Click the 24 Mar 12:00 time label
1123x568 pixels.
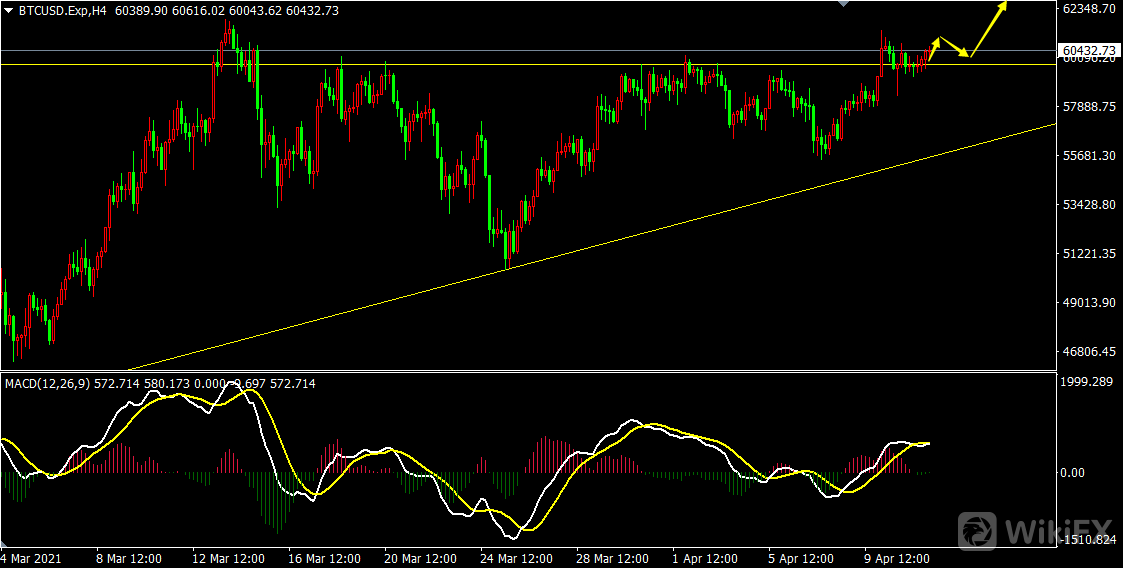click(516, 558)
